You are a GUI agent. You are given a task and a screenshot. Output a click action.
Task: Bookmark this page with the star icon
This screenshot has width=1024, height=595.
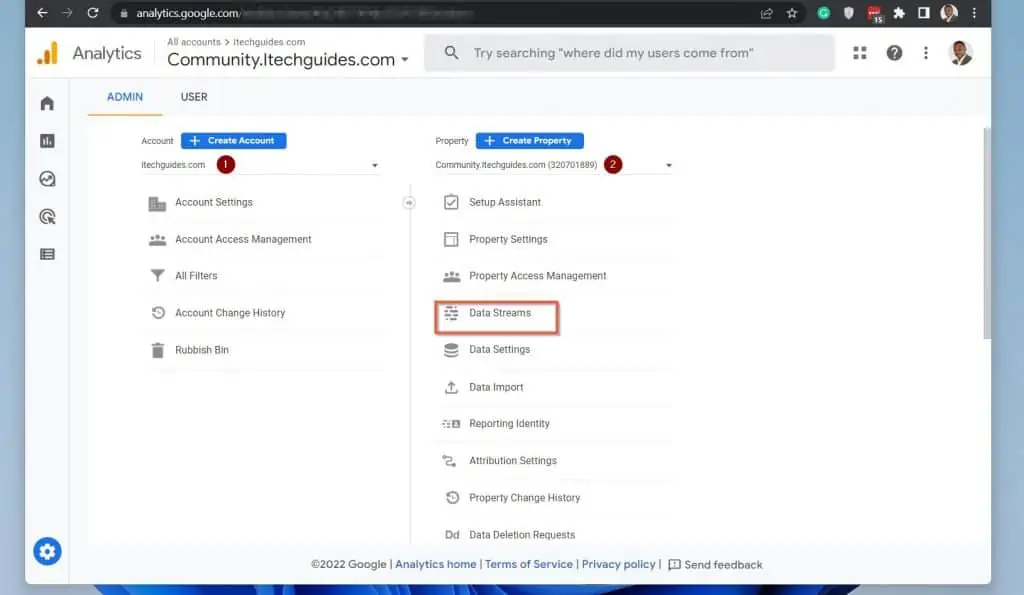792,13
